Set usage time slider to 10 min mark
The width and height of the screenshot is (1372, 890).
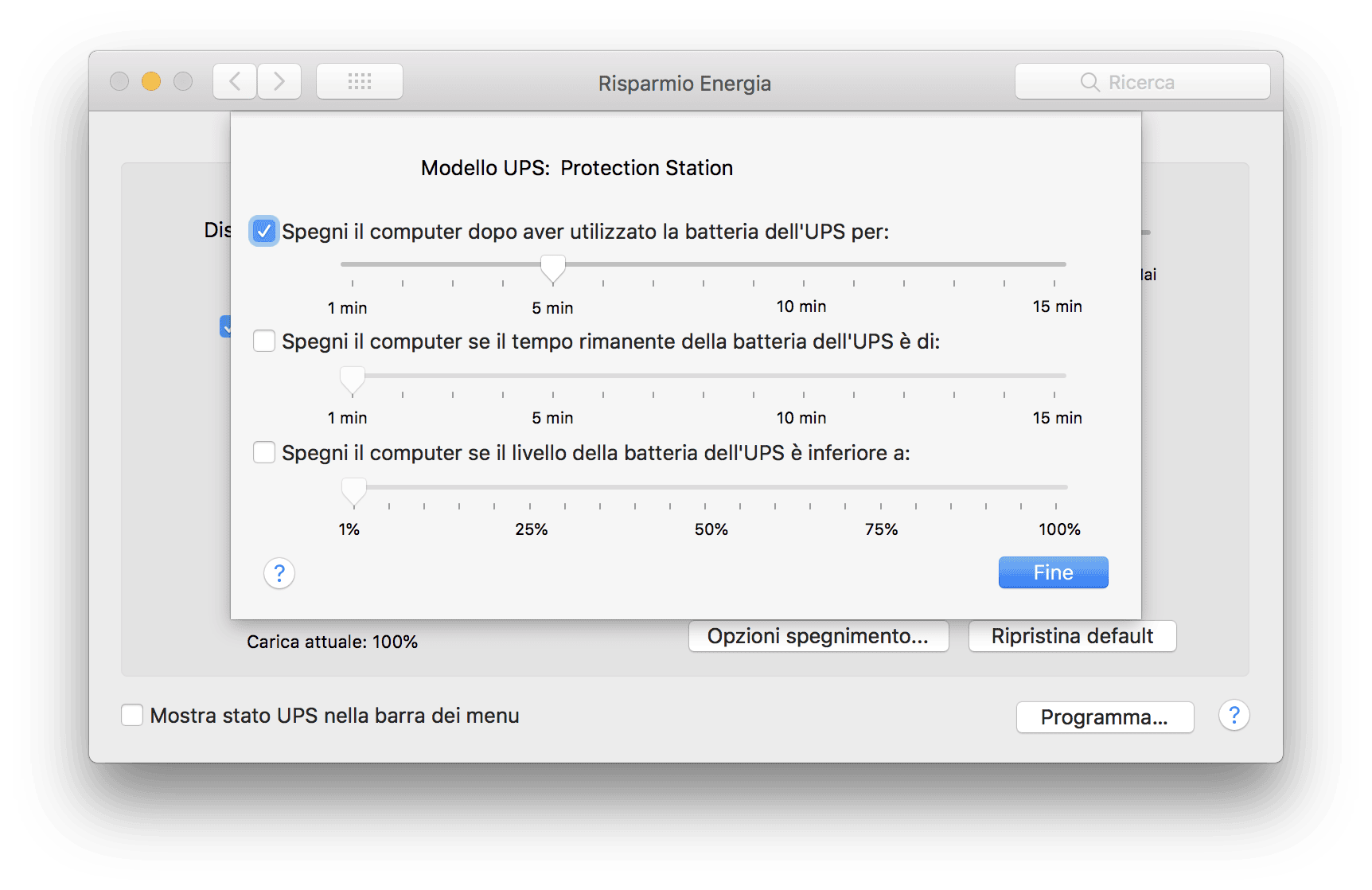tap(804, 264)
